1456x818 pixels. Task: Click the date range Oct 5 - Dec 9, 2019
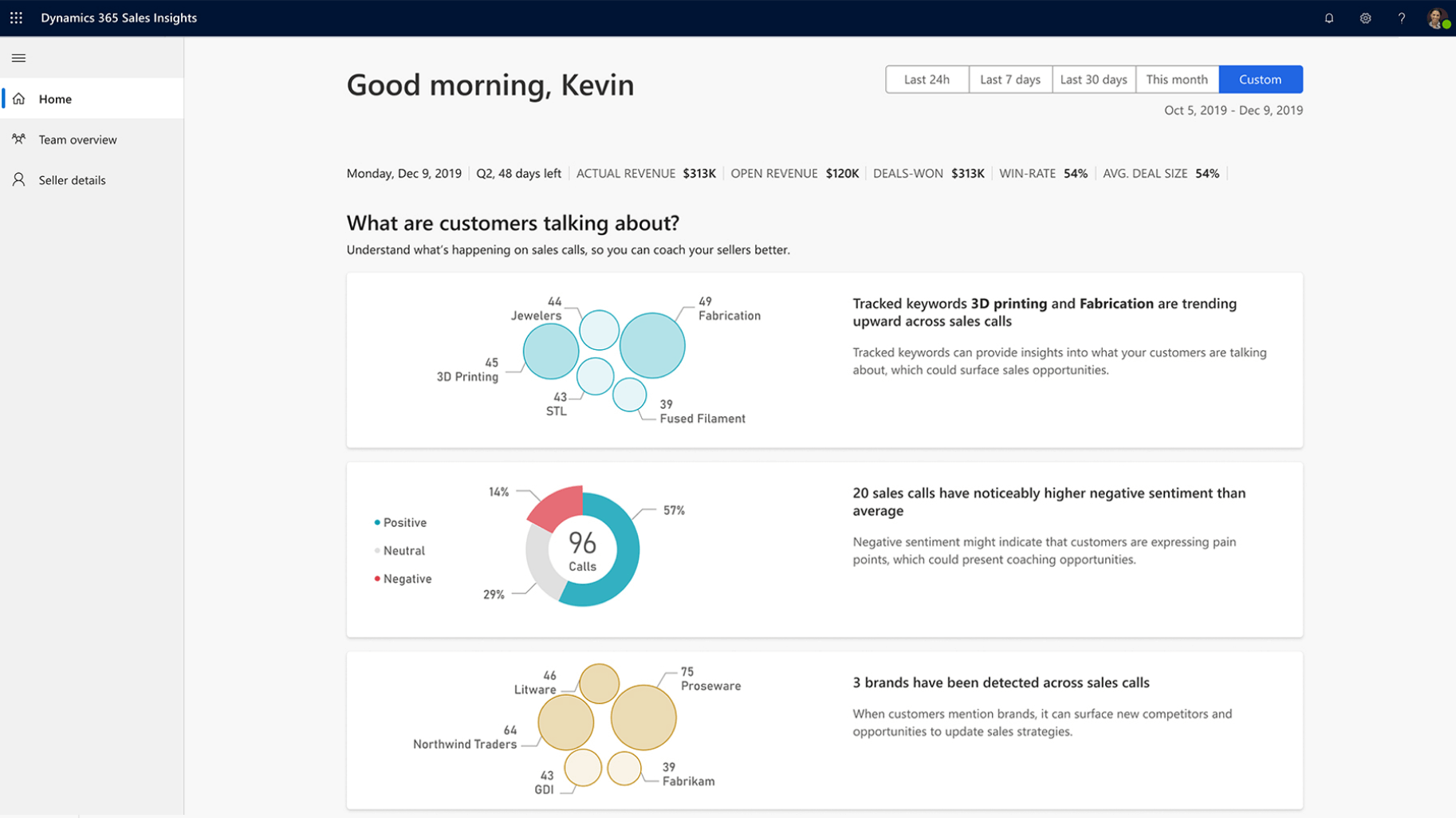coord(1233,110)
